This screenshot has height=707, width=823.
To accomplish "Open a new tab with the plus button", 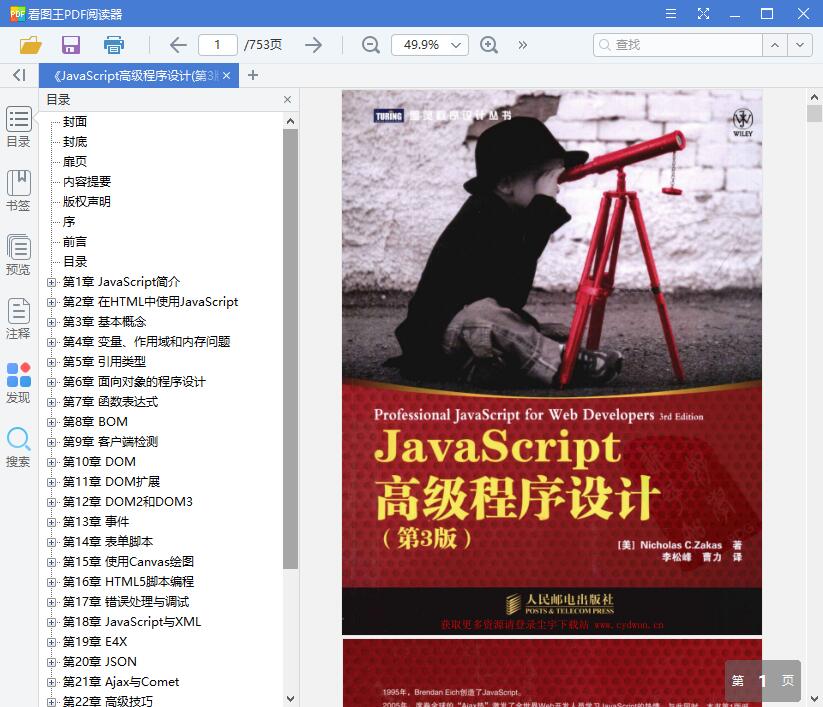I will [x=253, y=75].
